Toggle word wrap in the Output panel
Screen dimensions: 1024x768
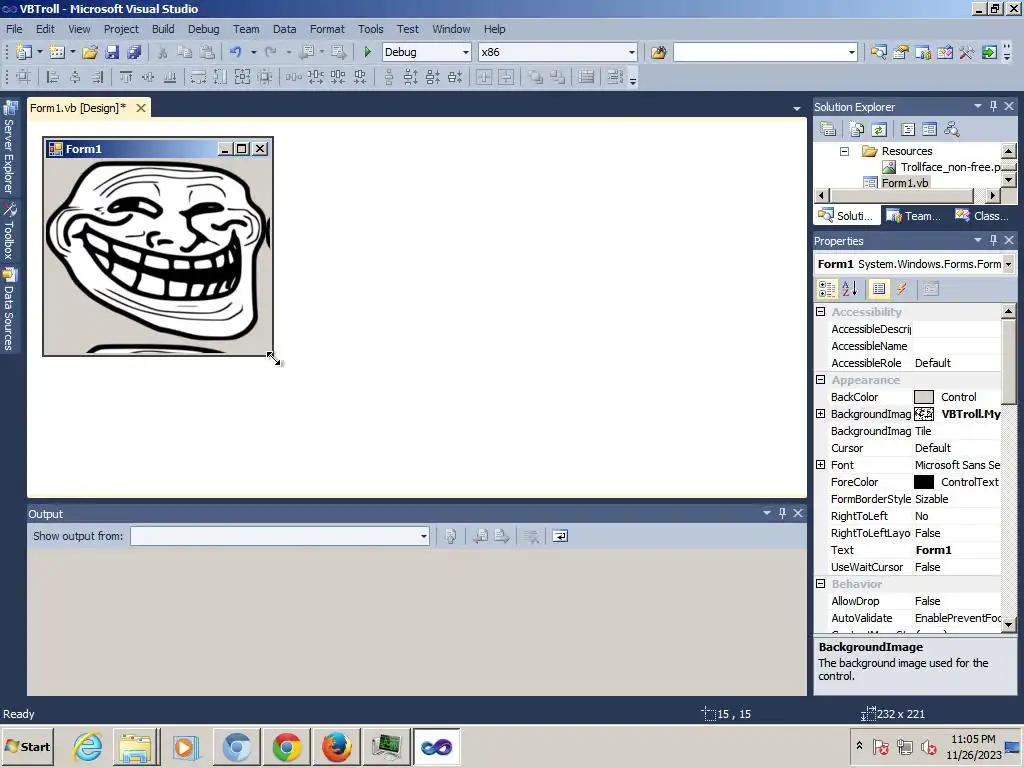click(x=560, y=536)
